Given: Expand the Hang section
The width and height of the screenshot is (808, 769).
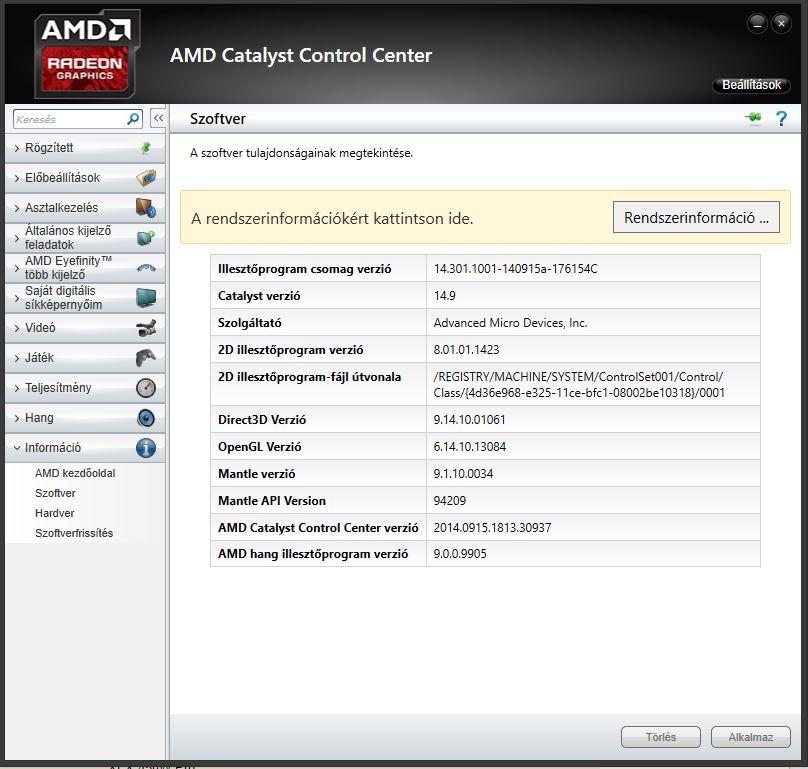Looking at the screenshot, I should pyautogui.click(x=85, y=417).
